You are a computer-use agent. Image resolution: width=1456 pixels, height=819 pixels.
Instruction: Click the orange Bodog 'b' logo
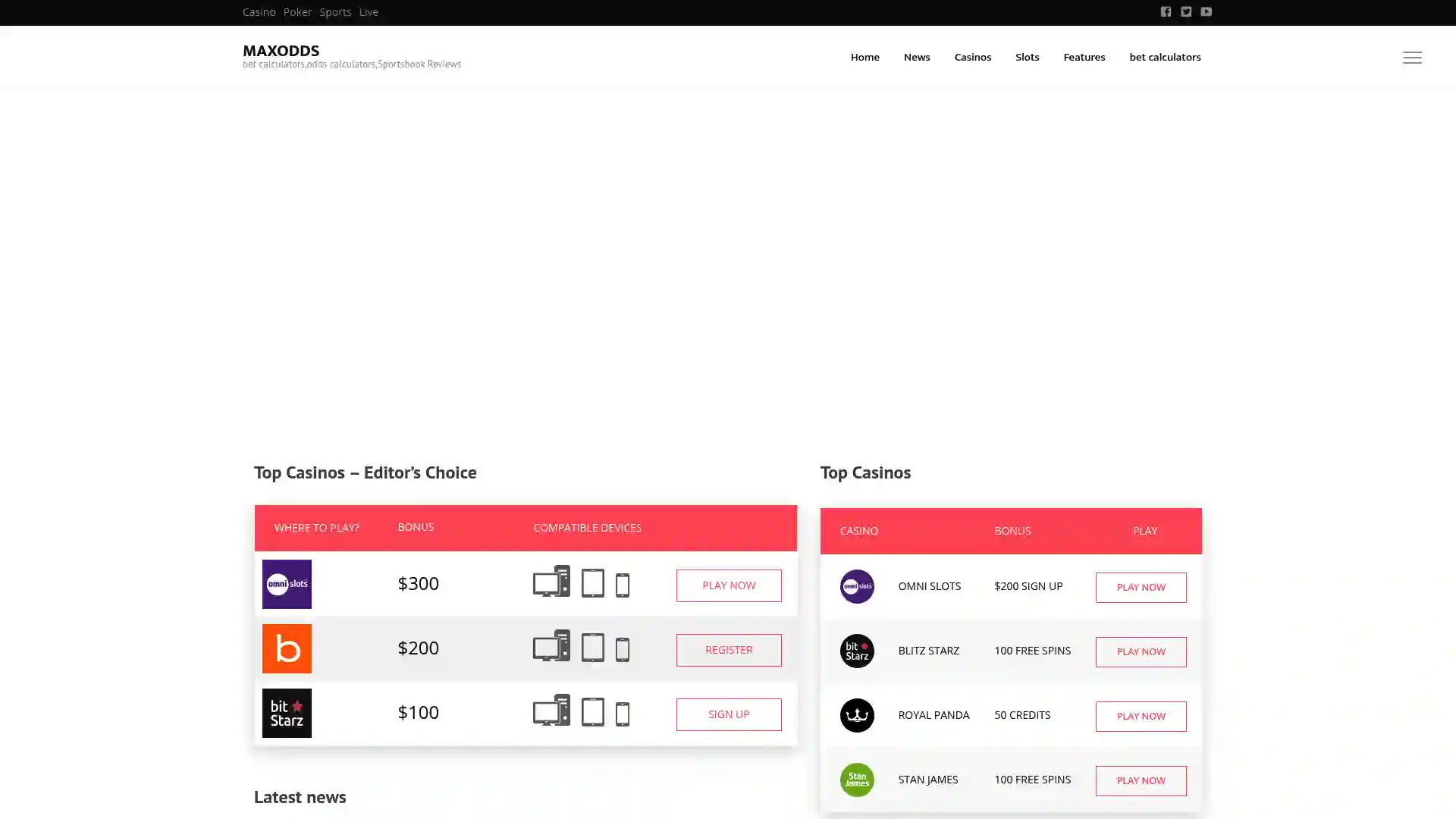(x=287, y=648)
